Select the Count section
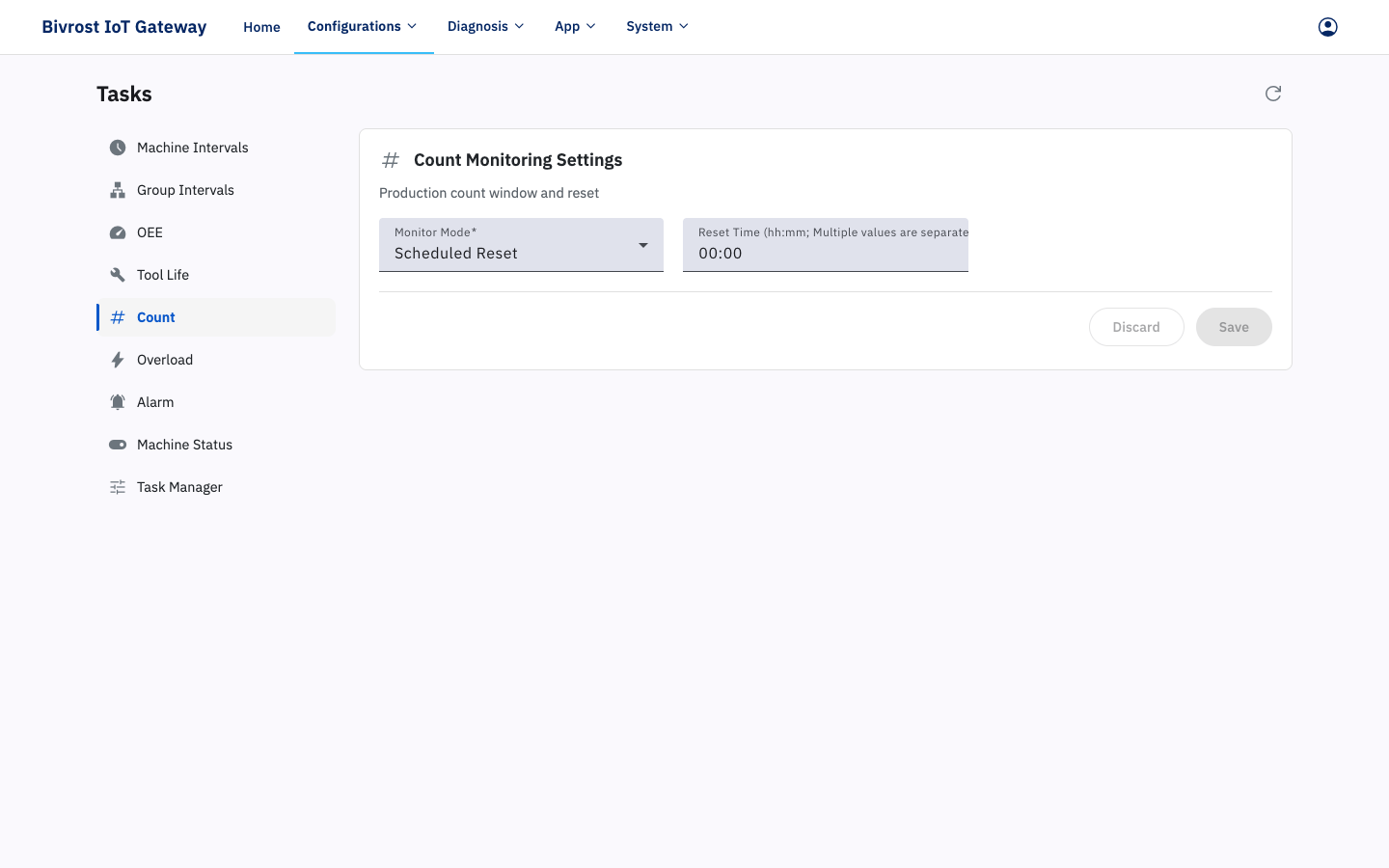This screenshot has height=868, width=1389. pyautogui.click(x=216, y=317)
